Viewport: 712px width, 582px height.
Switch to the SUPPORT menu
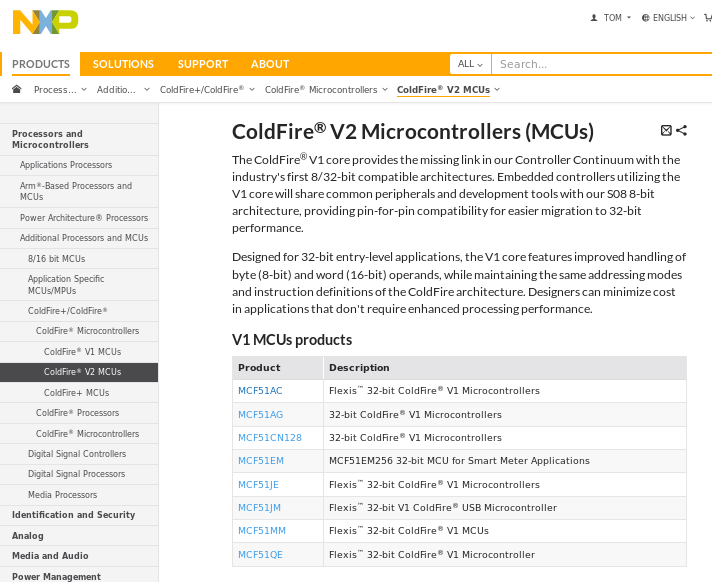coord(203,64)
